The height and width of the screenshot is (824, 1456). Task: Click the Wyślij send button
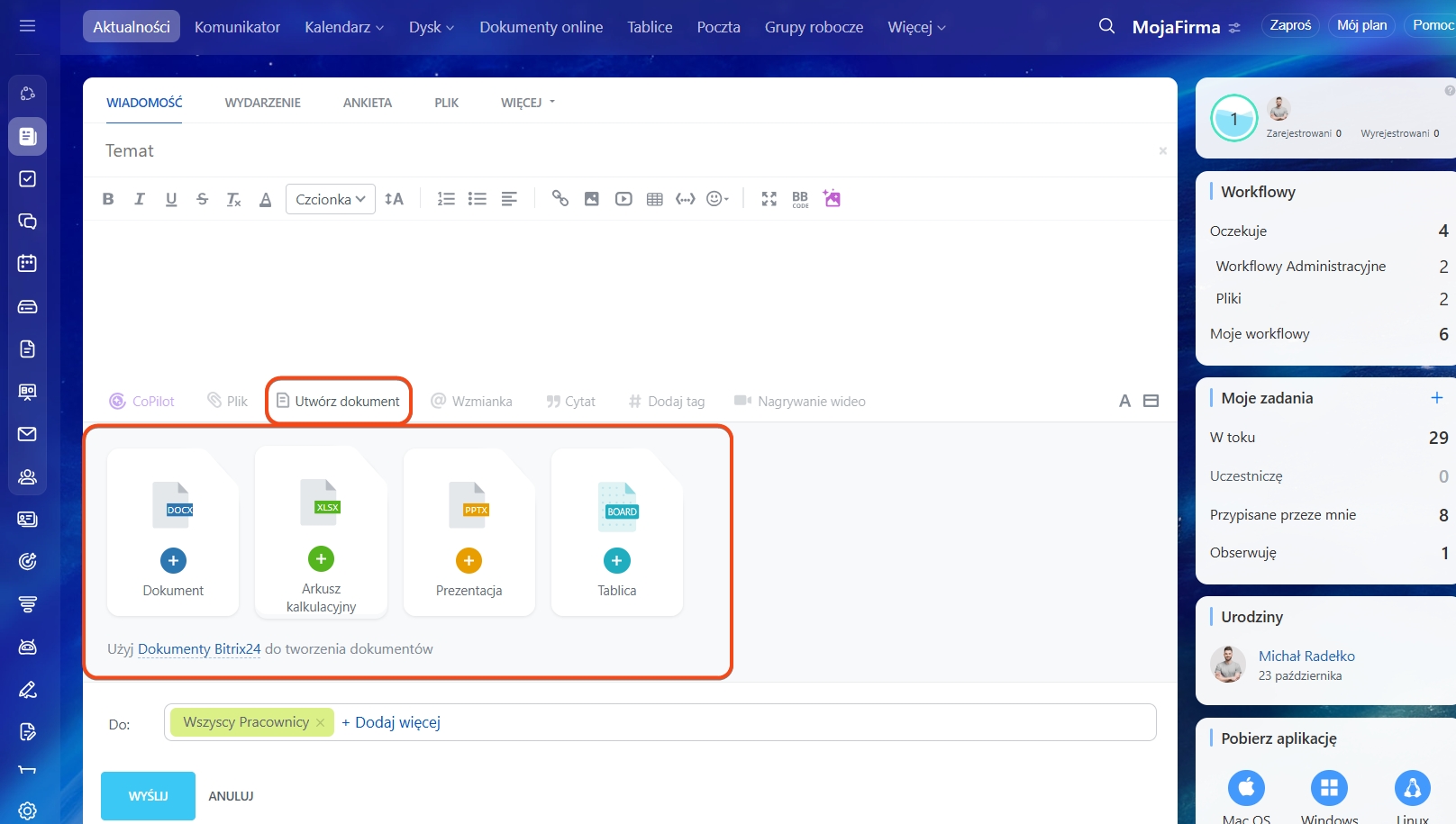[x=148, y=795]
